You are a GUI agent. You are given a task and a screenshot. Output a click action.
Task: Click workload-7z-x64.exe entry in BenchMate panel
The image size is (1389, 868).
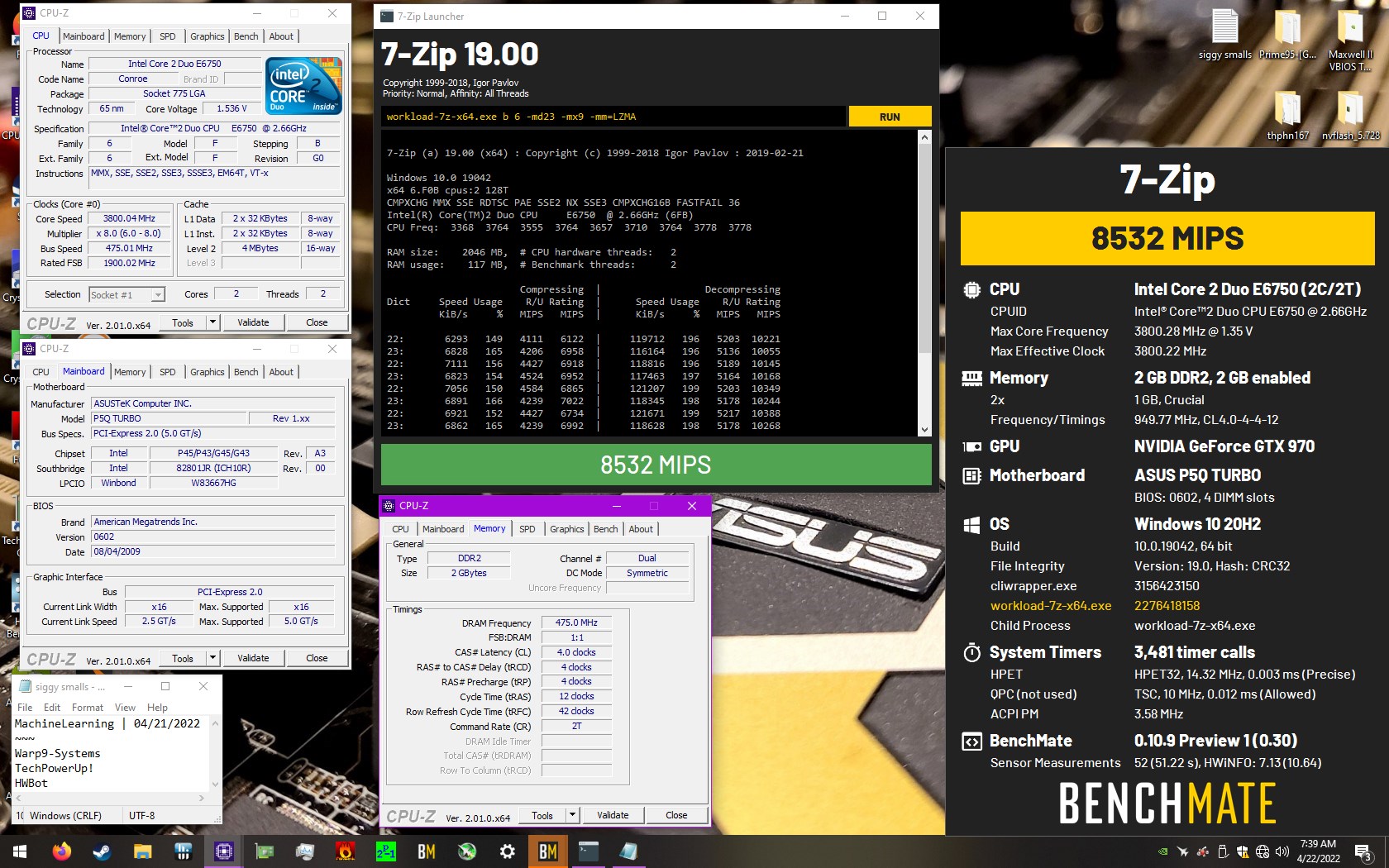(1051, 606)
